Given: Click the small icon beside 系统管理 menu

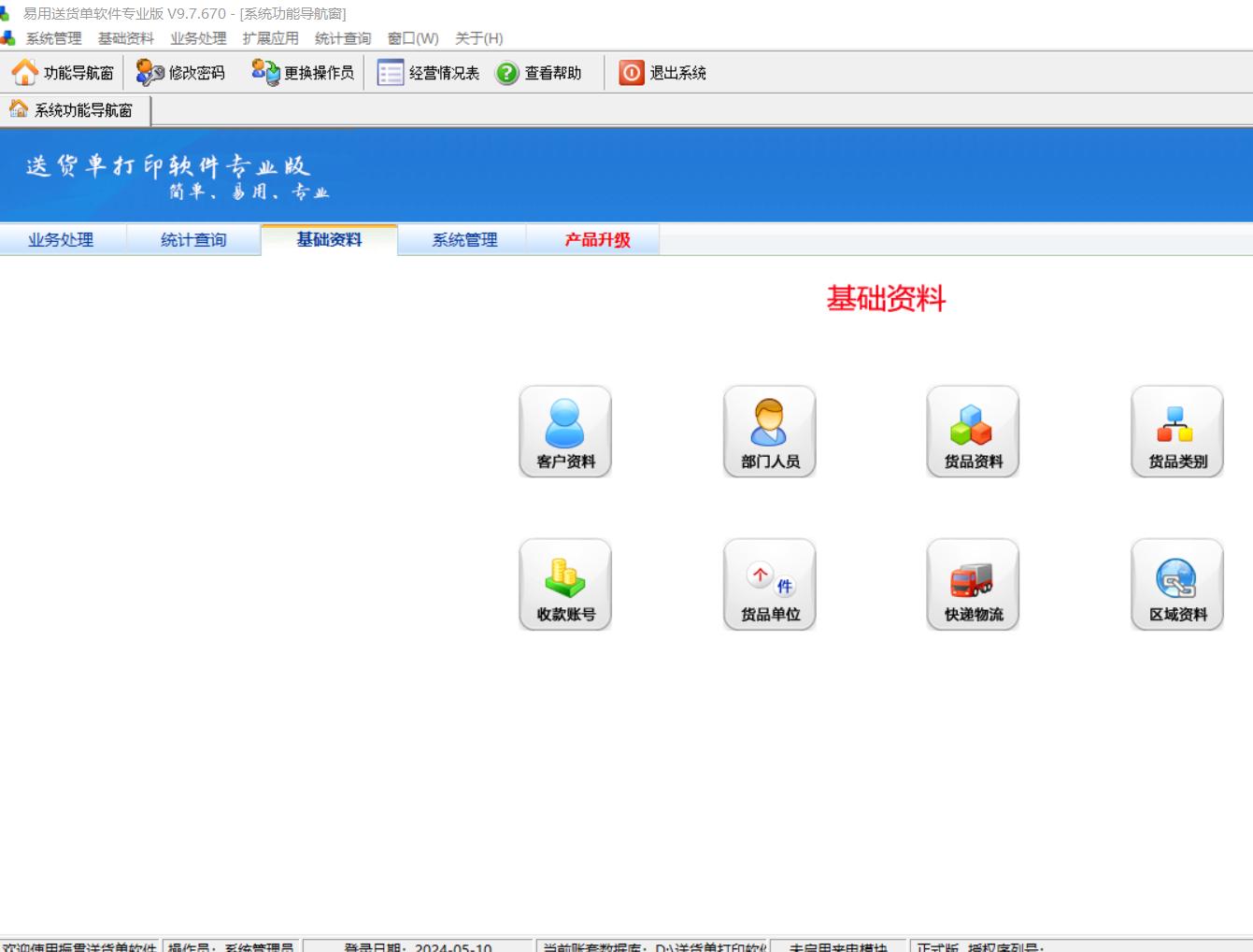Looking at the screenshot, I should 8,38.
